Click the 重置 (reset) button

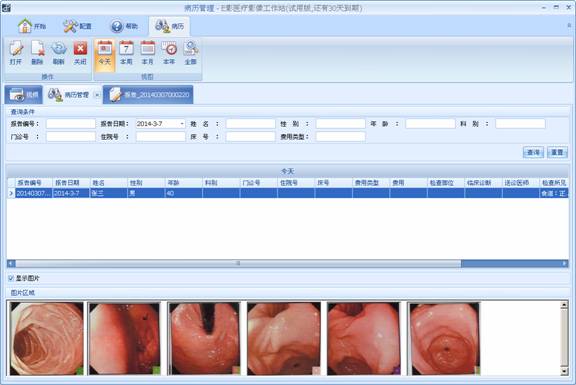click(x=557, y=152)
